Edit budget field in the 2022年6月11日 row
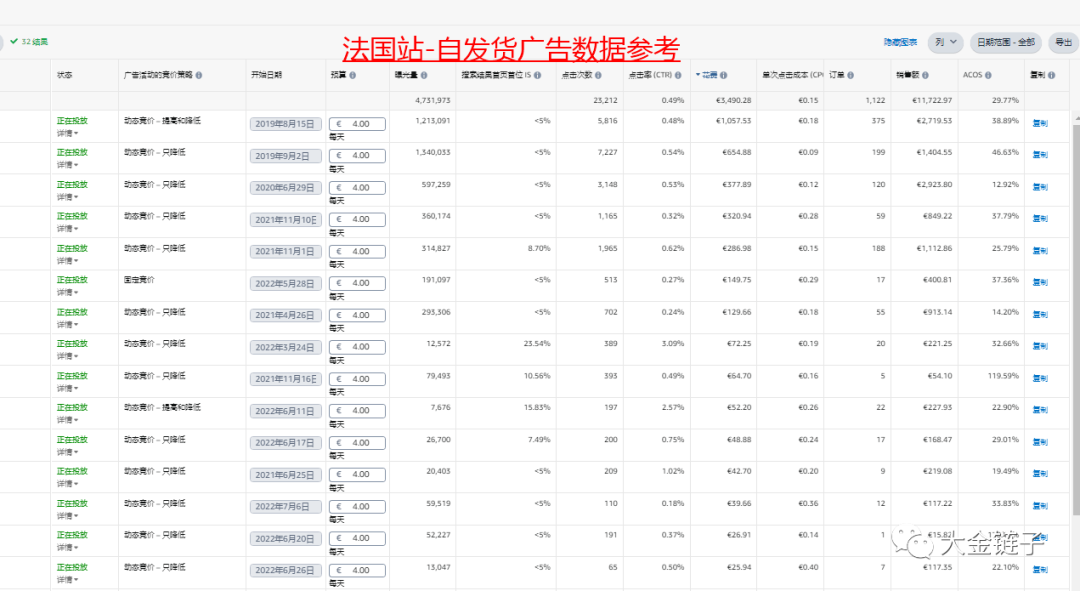Screen dimensions: 1080x591 pos(357,411)
